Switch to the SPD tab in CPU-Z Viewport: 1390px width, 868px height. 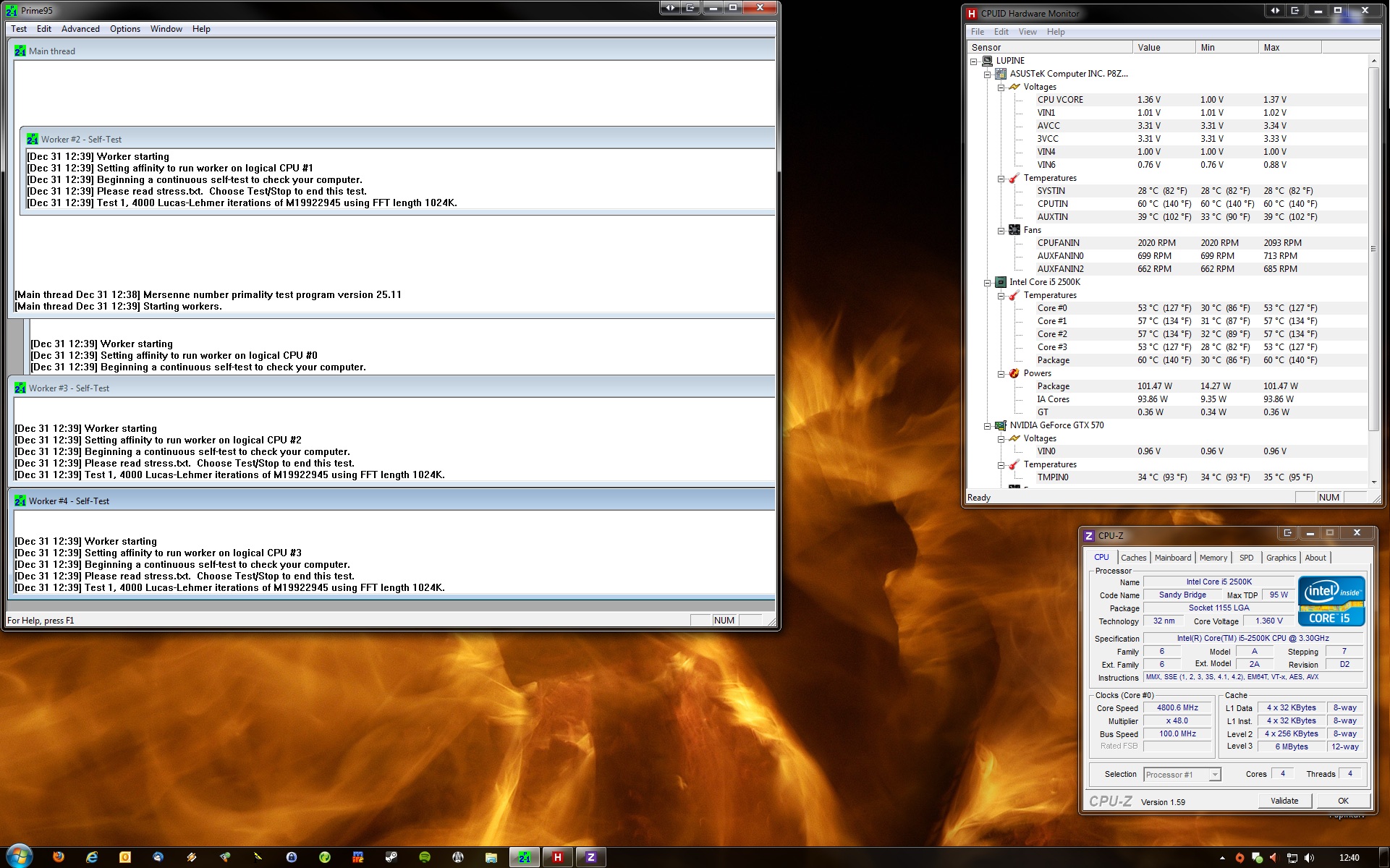1246,558
